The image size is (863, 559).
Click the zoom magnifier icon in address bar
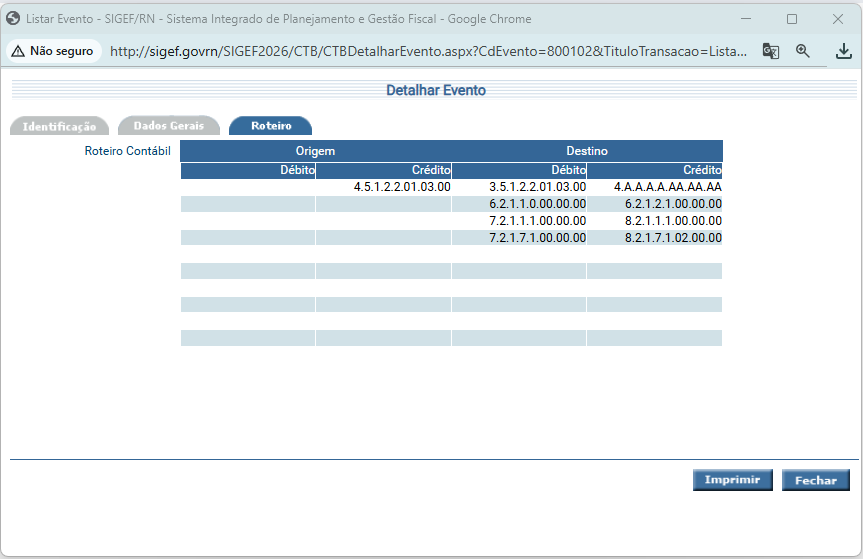(803, 51)
